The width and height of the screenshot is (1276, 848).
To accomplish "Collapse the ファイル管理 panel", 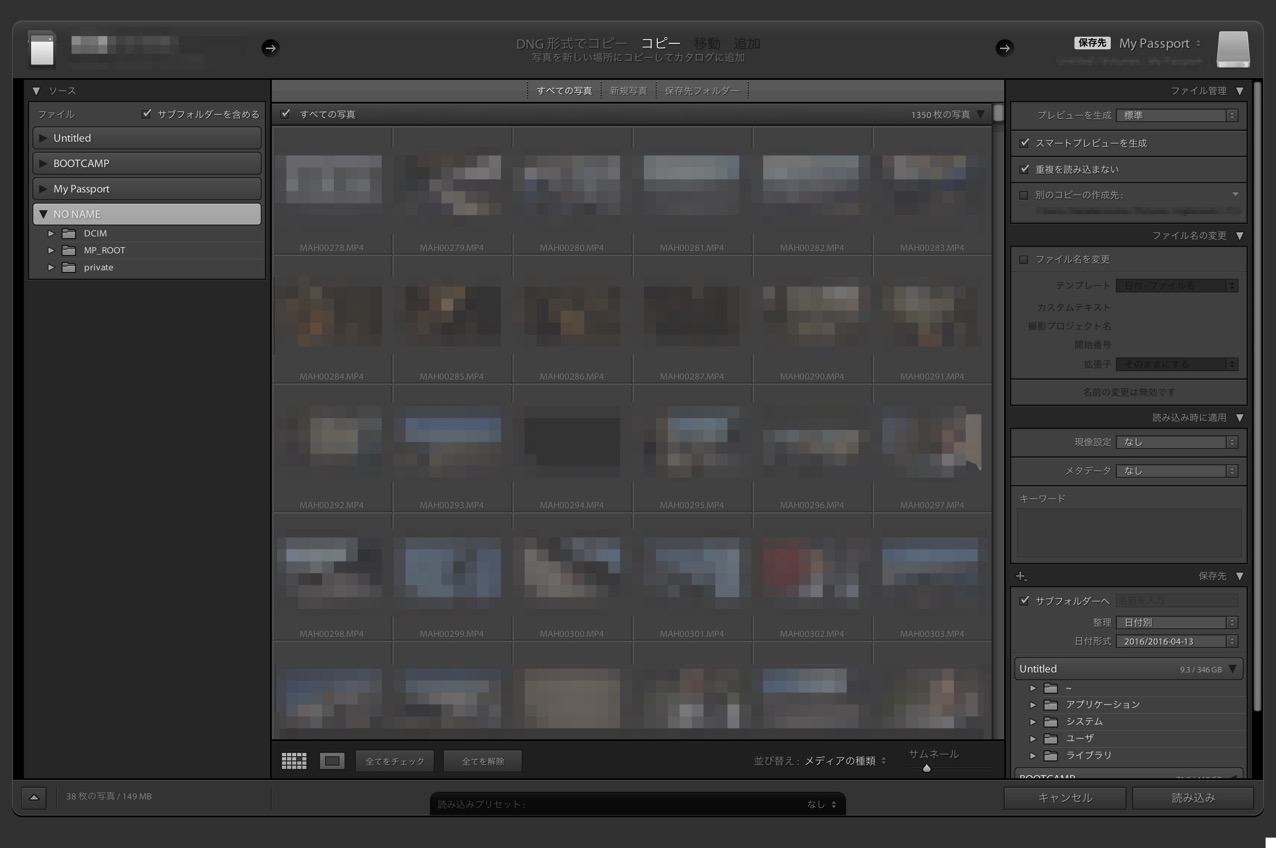I will point(1240,91).
